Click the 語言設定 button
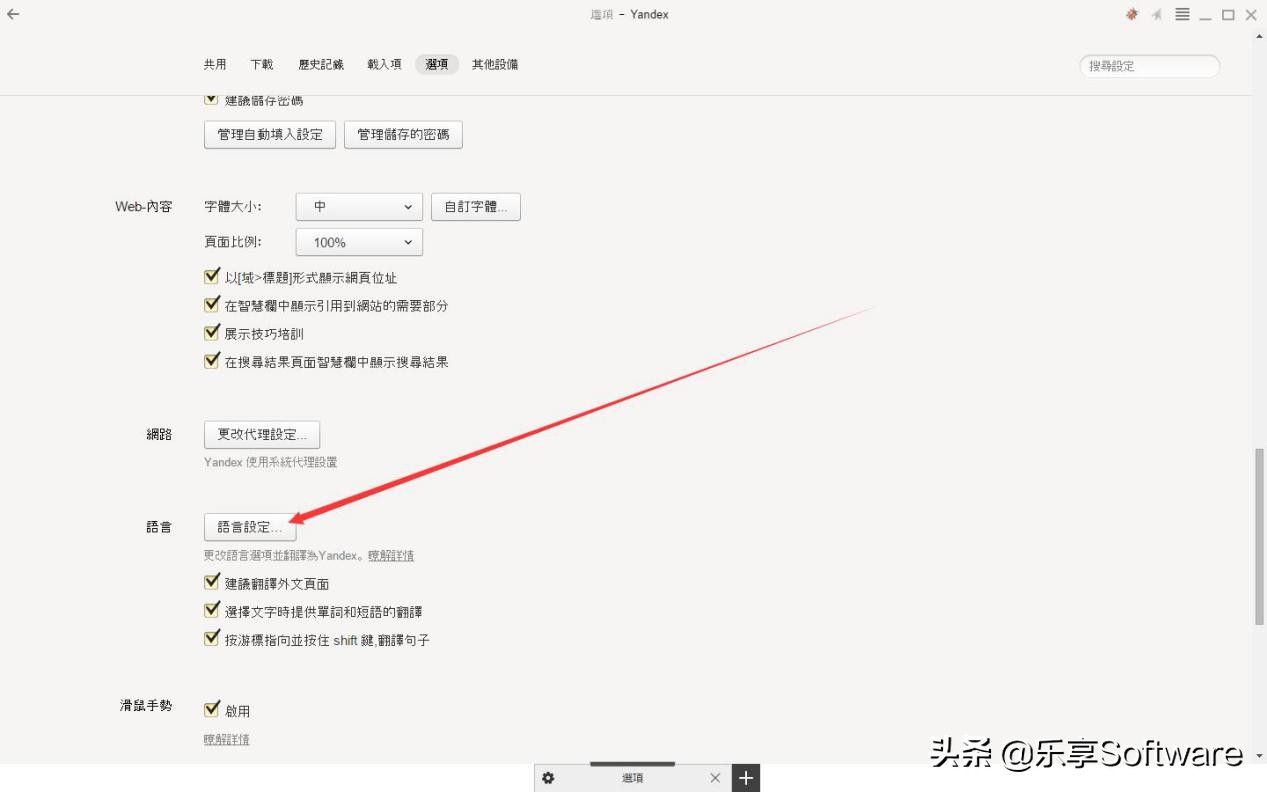This screenshot has width=1267, height=792. pyautogui.click(x=249, y=527)
